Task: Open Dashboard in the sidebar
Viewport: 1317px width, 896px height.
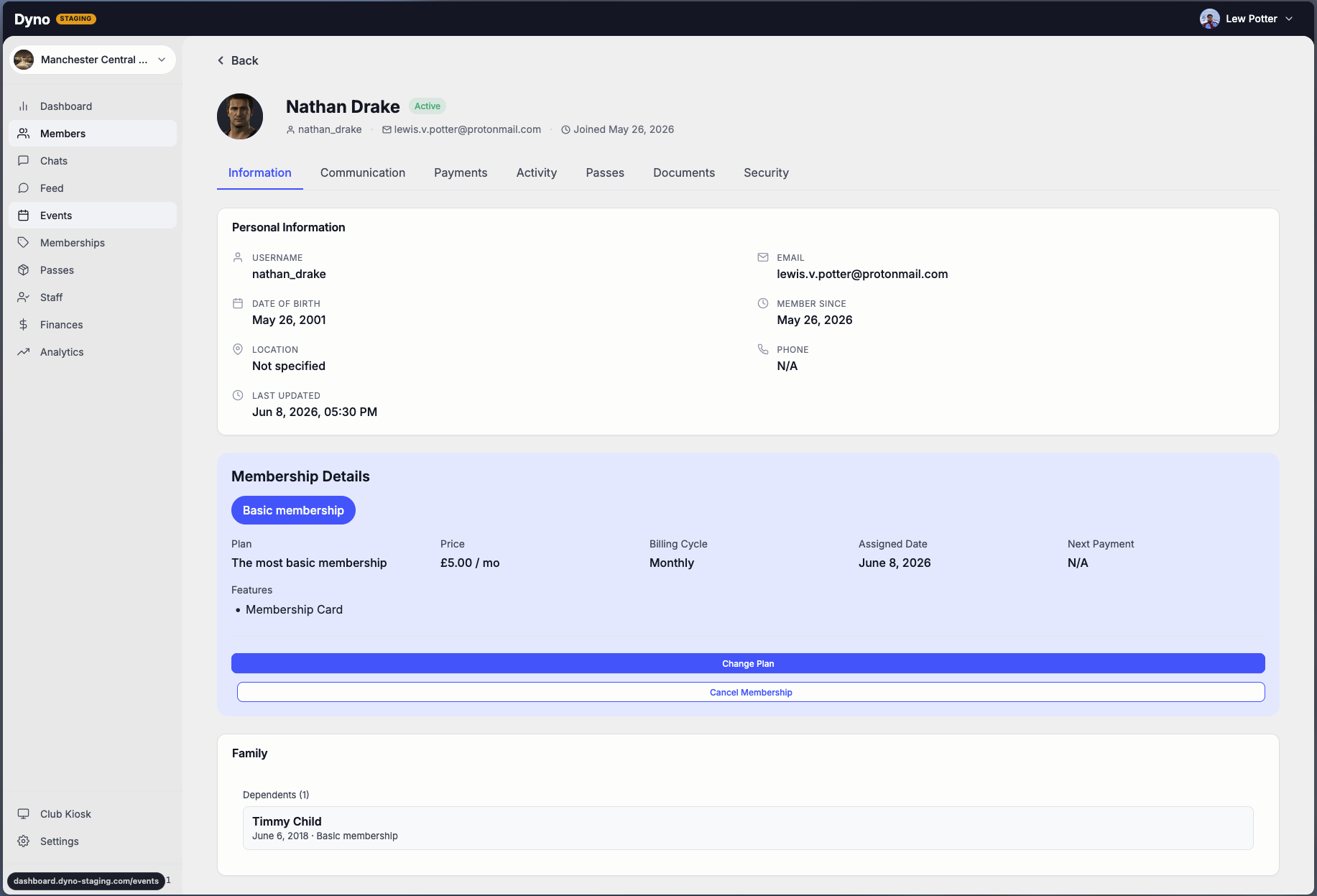Action: (x=93, y=106)
